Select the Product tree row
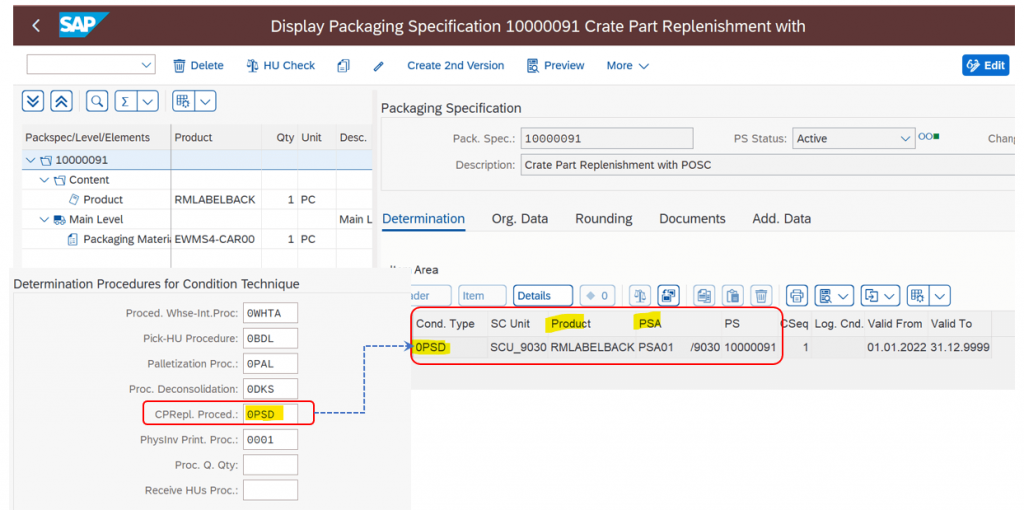 click(x=197, y=200)
